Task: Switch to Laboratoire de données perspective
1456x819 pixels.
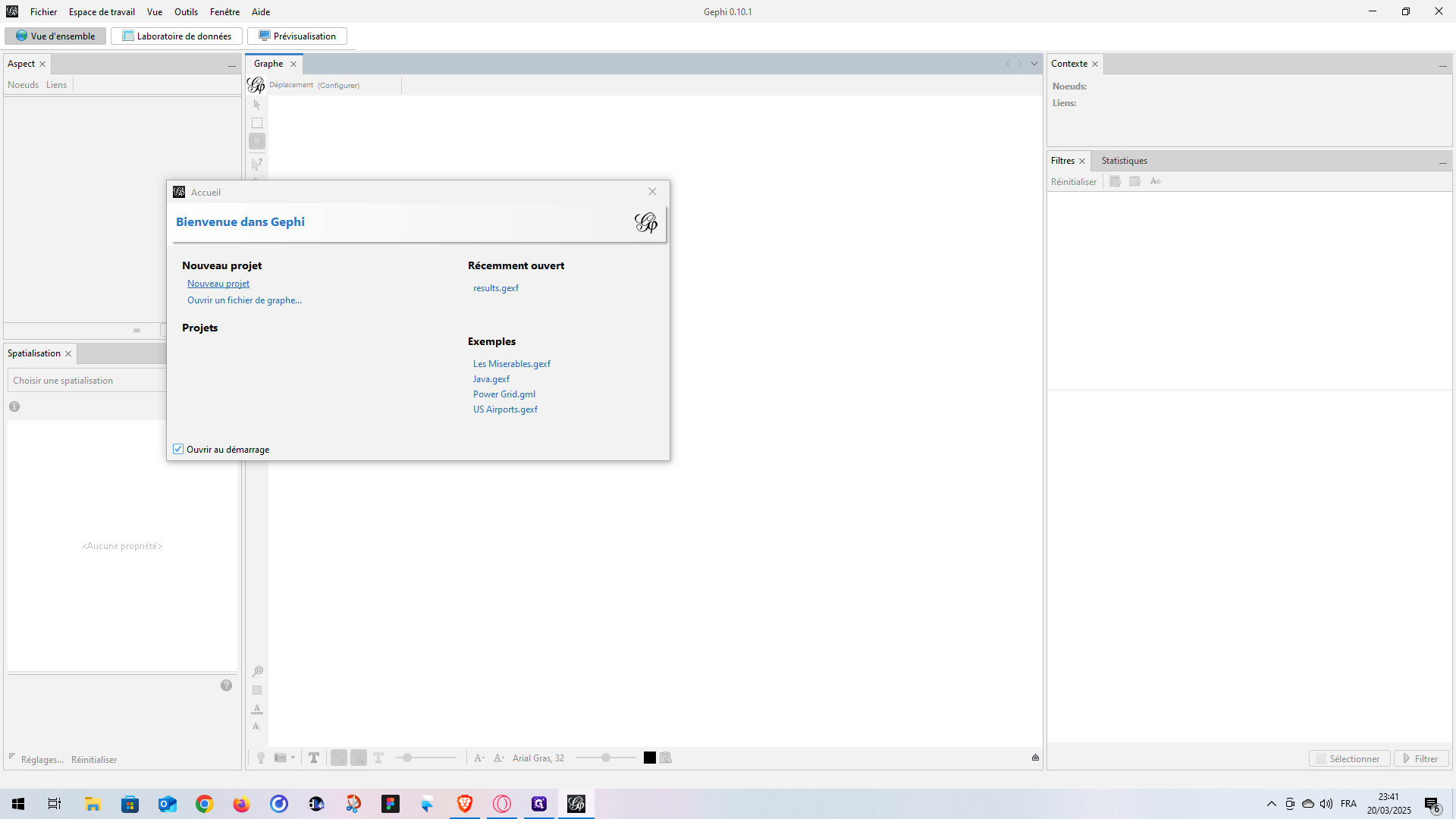Action: coord(177,36)
